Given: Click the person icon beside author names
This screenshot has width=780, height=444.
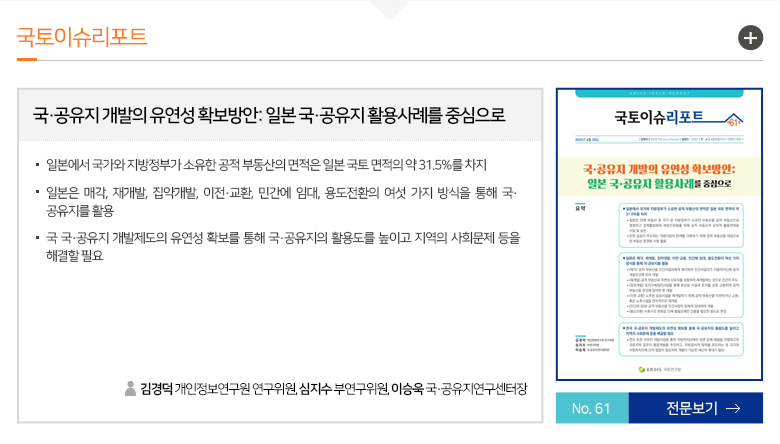Looking at the screenshot, I should point(129,388).
